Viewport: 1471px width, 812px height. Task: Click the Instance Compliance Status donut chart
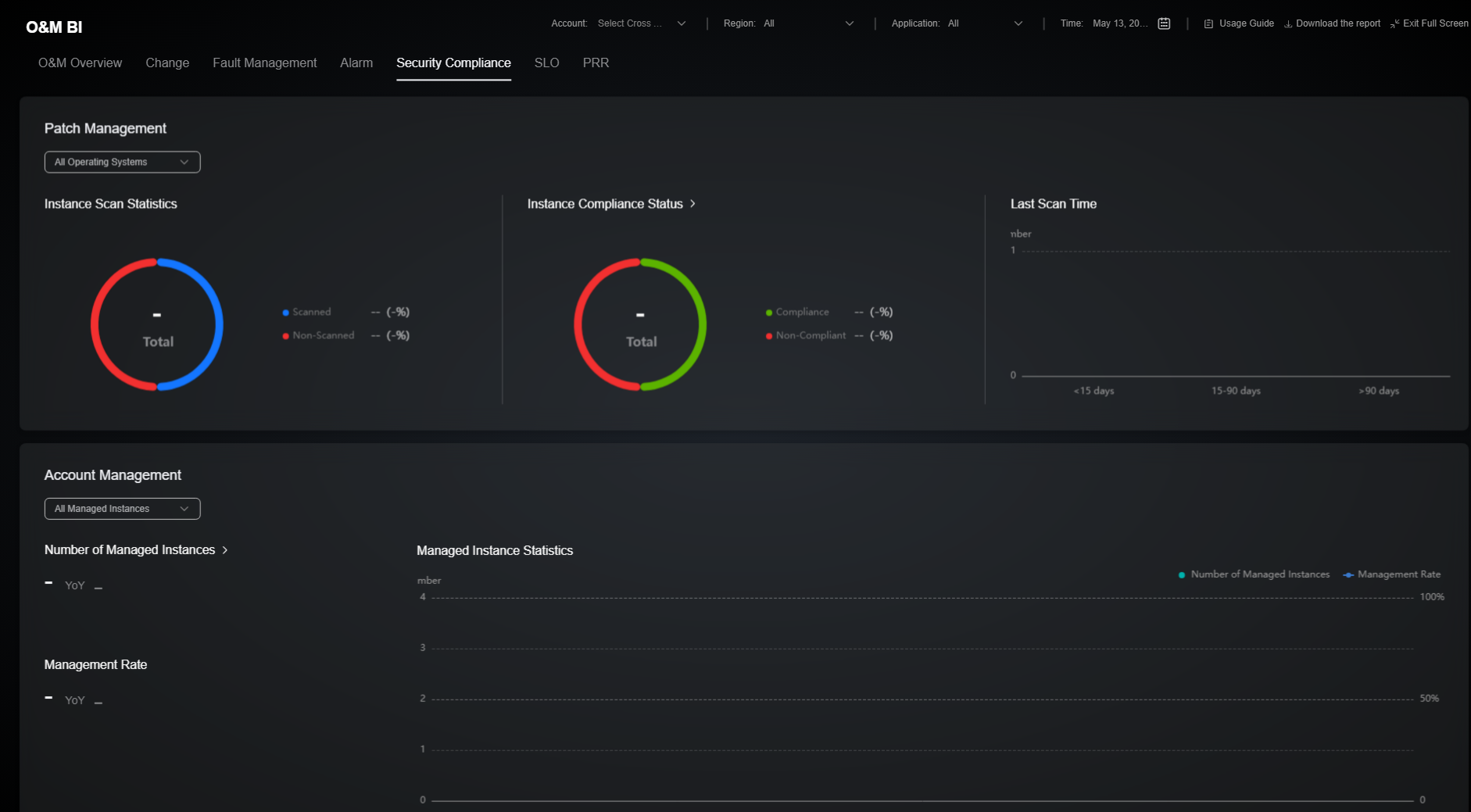(x=640, y=324)
